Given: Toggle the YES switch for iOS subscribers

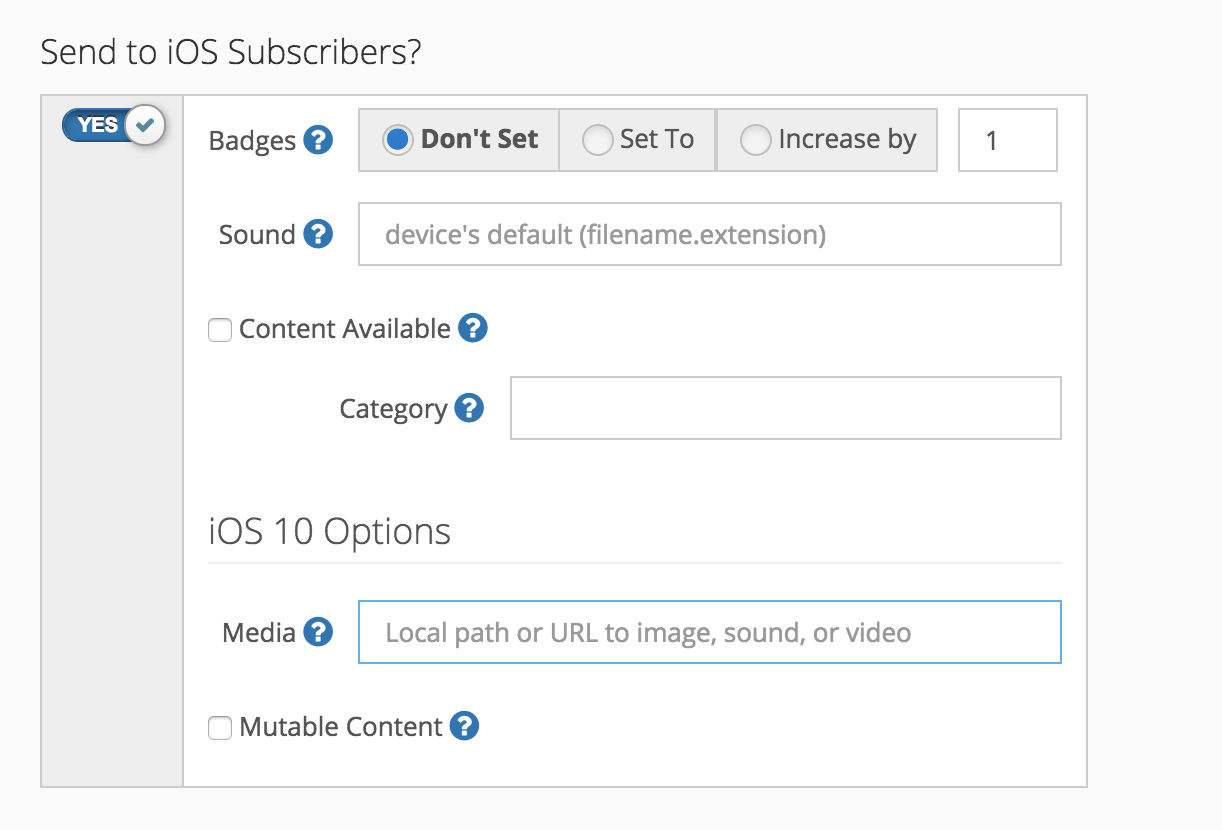Looking at the screenshot, I should (x=112, y=125).
